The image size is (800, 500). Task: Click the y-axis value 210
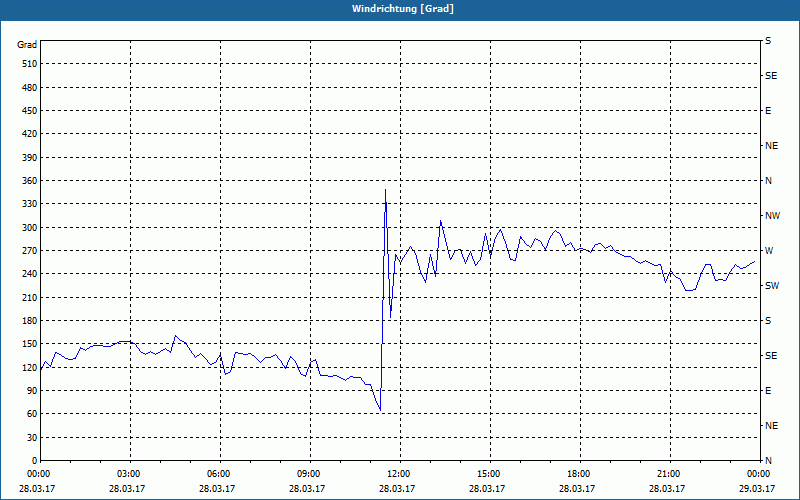pos(30,297)
